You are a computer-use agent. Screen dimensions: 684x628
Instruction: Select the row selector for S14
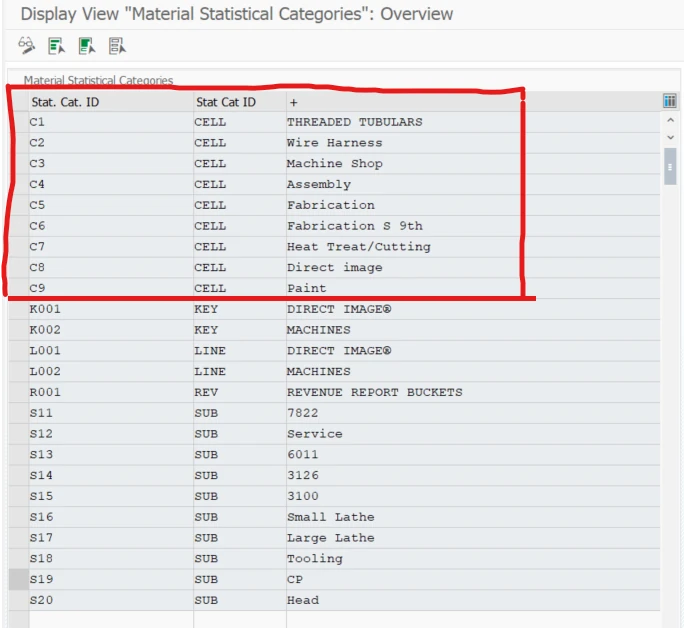pos(19,475)
